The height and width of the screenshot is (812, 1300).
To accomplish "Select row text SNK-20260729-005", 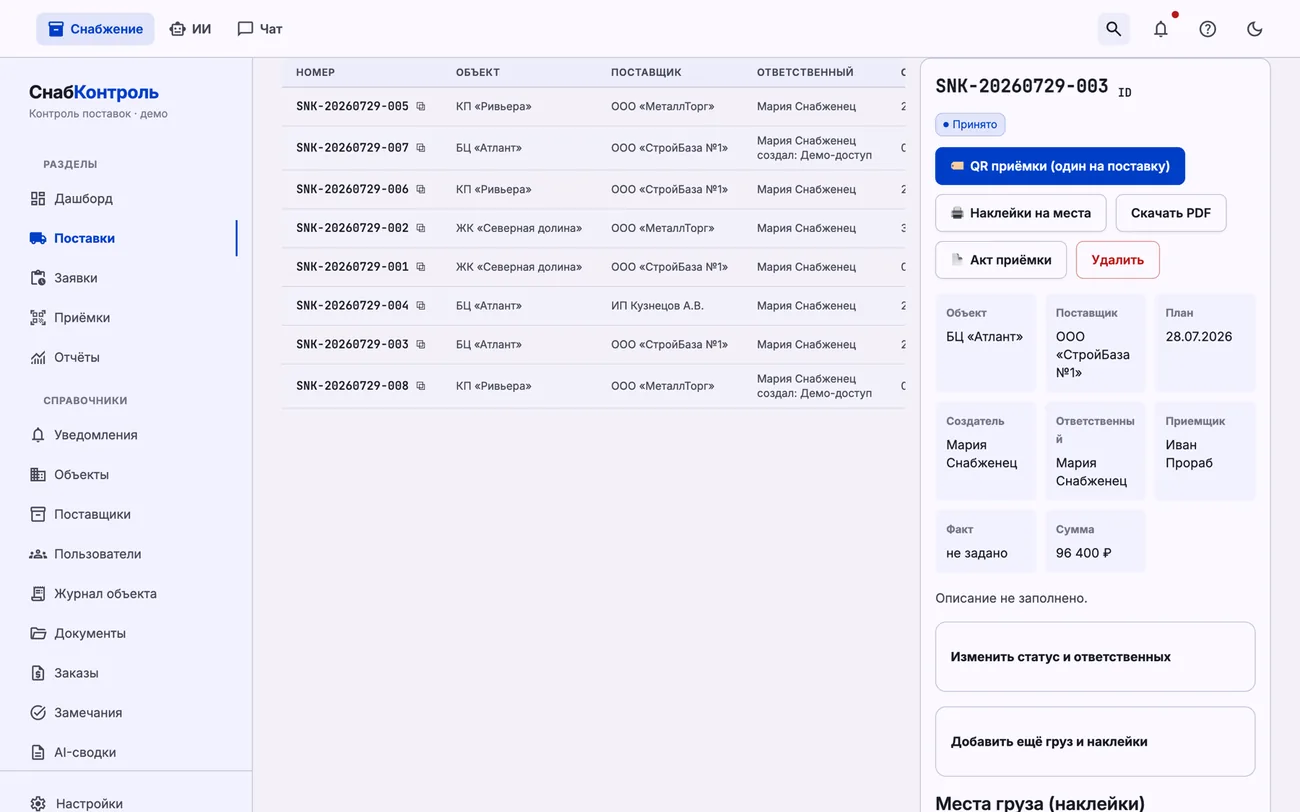I will pos(352,106).
